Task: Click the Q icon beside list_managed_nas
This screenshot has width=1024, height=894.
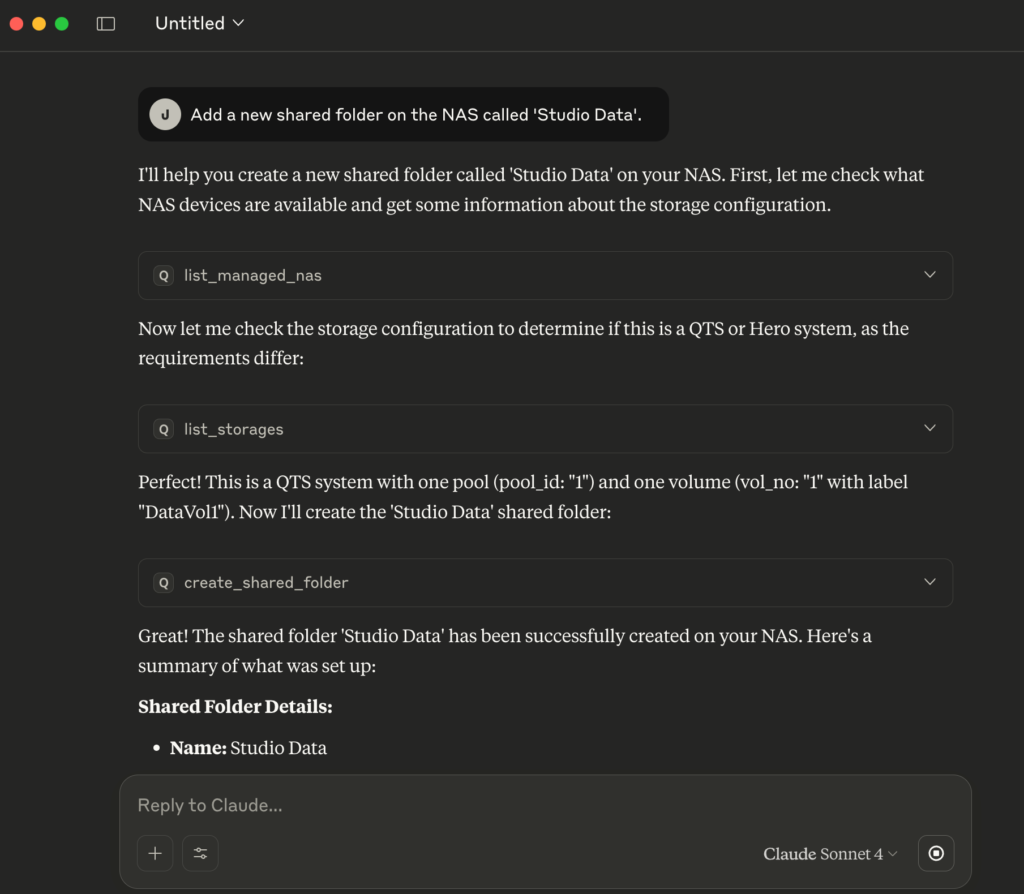Action: [x=163, y=276]
